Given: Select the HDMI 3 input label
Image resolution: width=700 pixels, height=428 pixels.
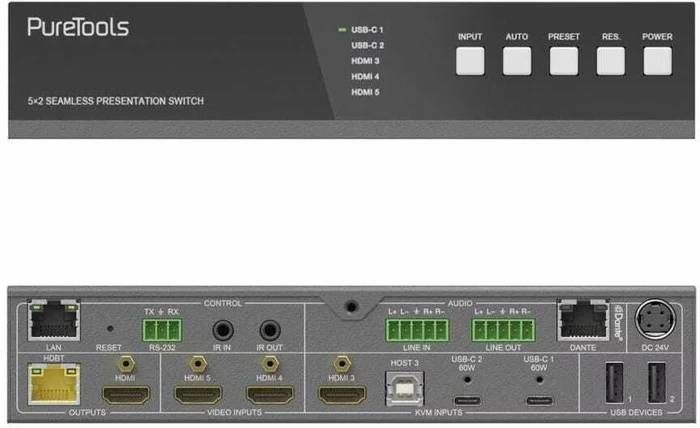Looking at the screenshot, I should 365,61.
